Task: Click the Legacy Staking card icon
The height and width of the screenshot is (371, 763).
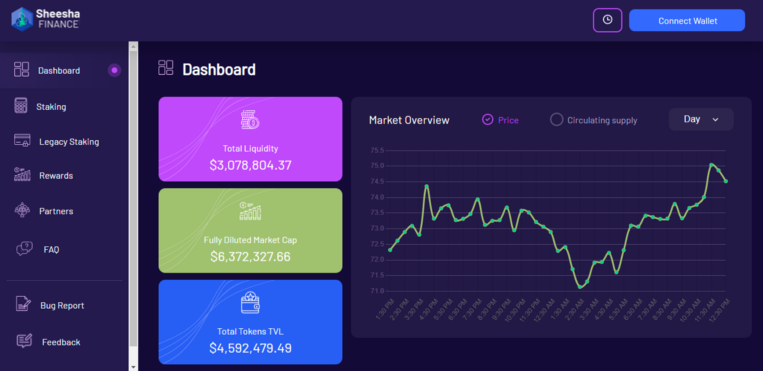Action: 22,140
